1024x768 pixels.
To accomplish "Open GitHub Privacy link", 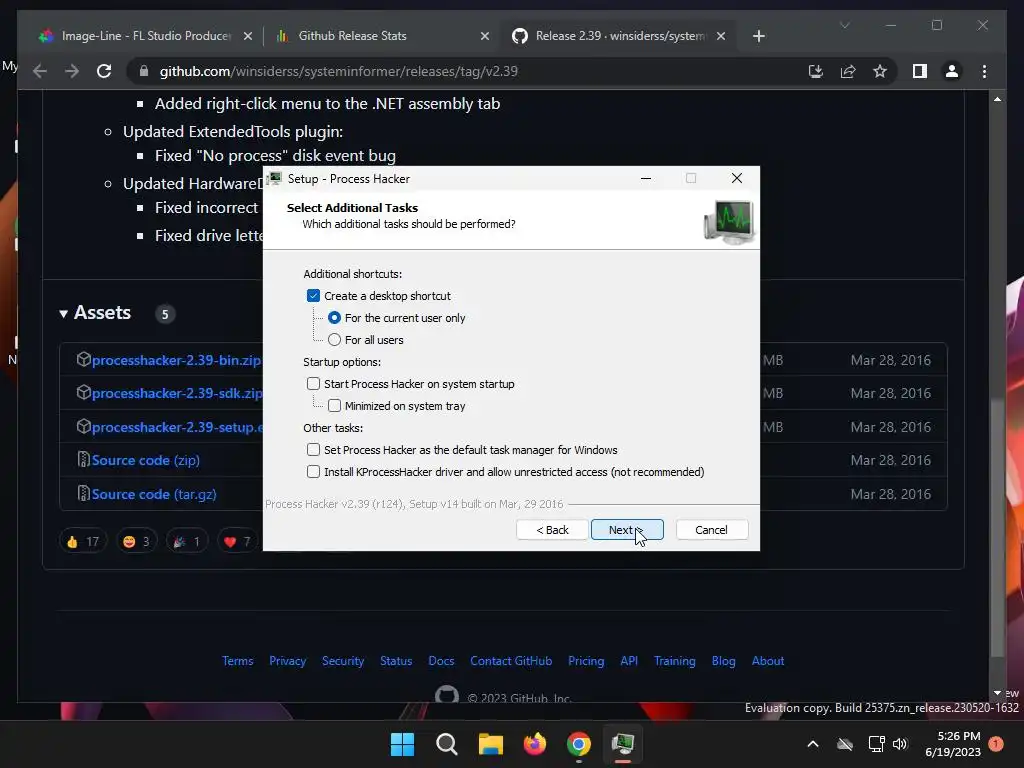I will click(x=287, y=661).
